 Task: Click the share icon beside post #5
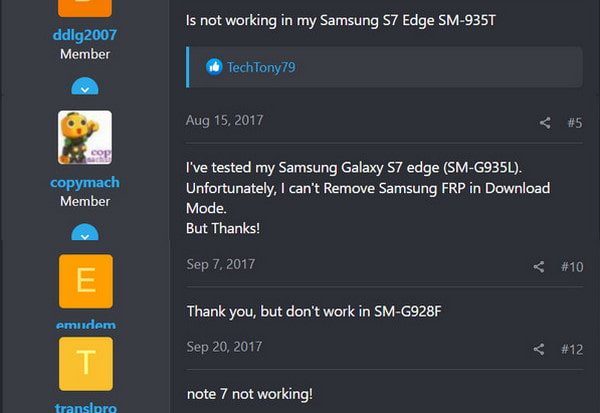tap(545, 123)
